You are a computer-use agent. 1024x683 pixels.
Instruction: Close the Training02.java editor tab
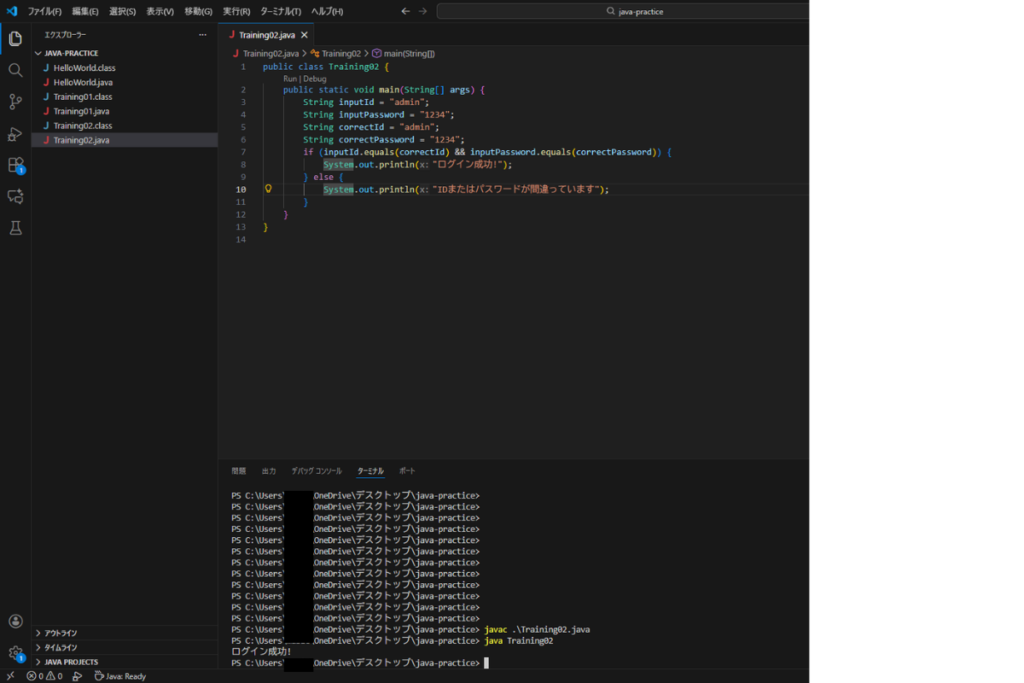point(305,35)
